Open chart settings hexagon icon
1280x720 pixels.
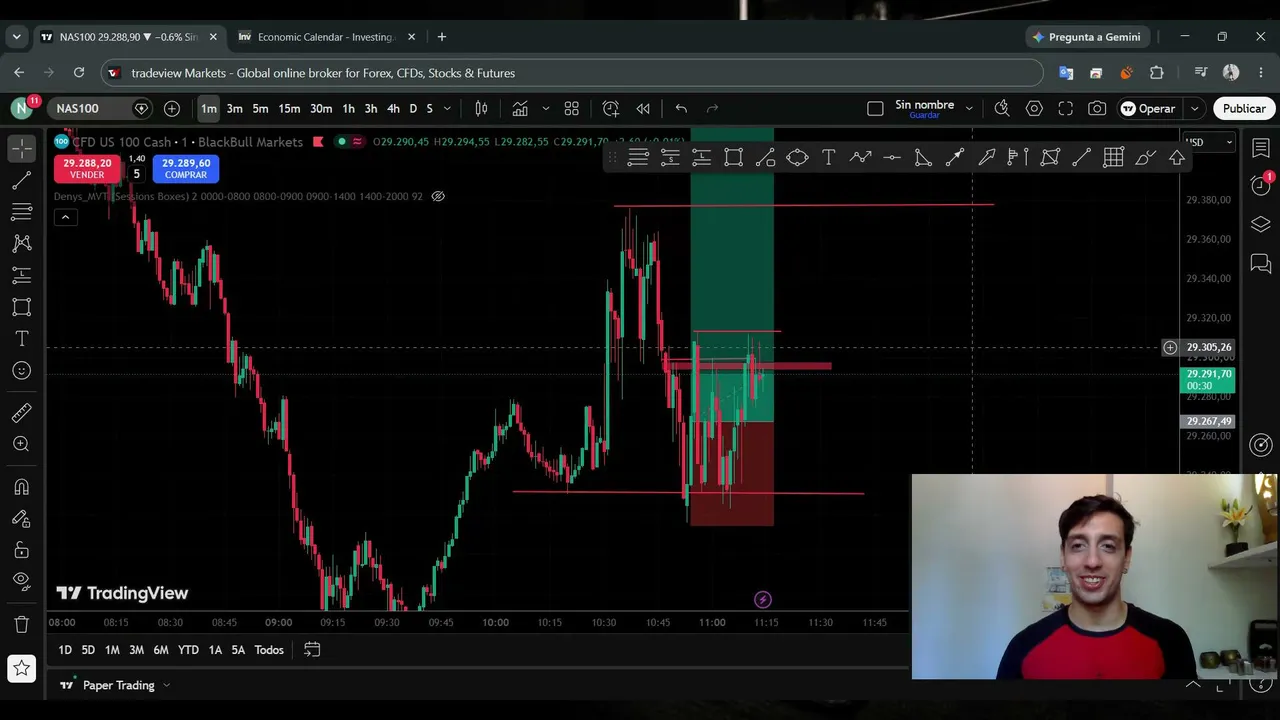tap(1034, 108)
